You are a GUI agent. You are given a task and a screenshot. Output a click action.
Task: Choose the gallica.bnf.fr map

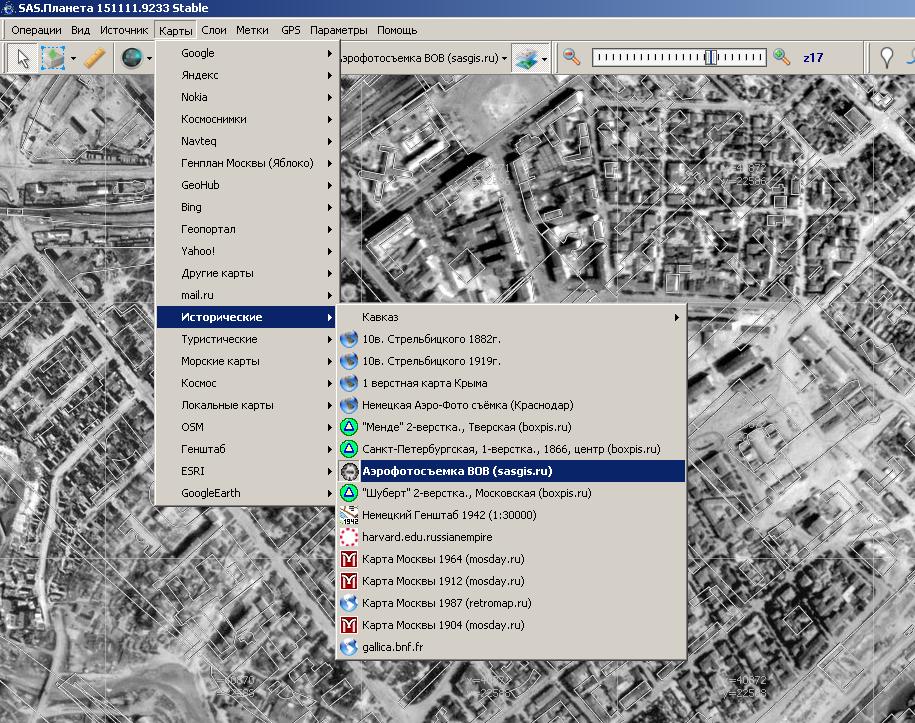(x=511, y=647)
